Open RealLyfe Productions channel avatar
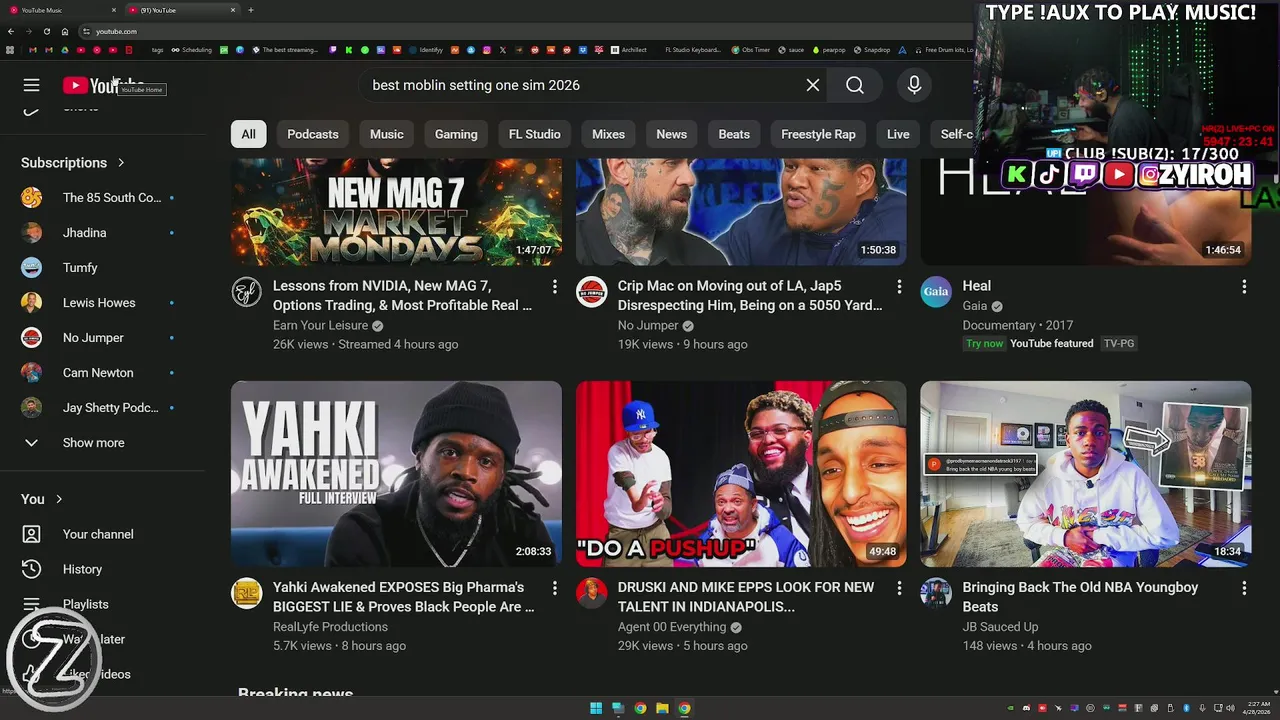Viewport: 1280px width, 720px height. [247, 593]
